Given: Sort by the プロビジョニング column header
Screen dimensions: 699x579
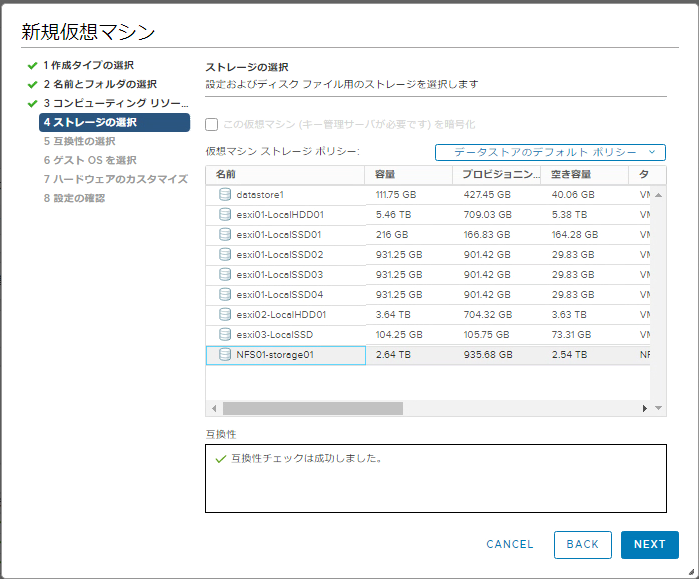Looking at the screenshot, I should 497,175.
